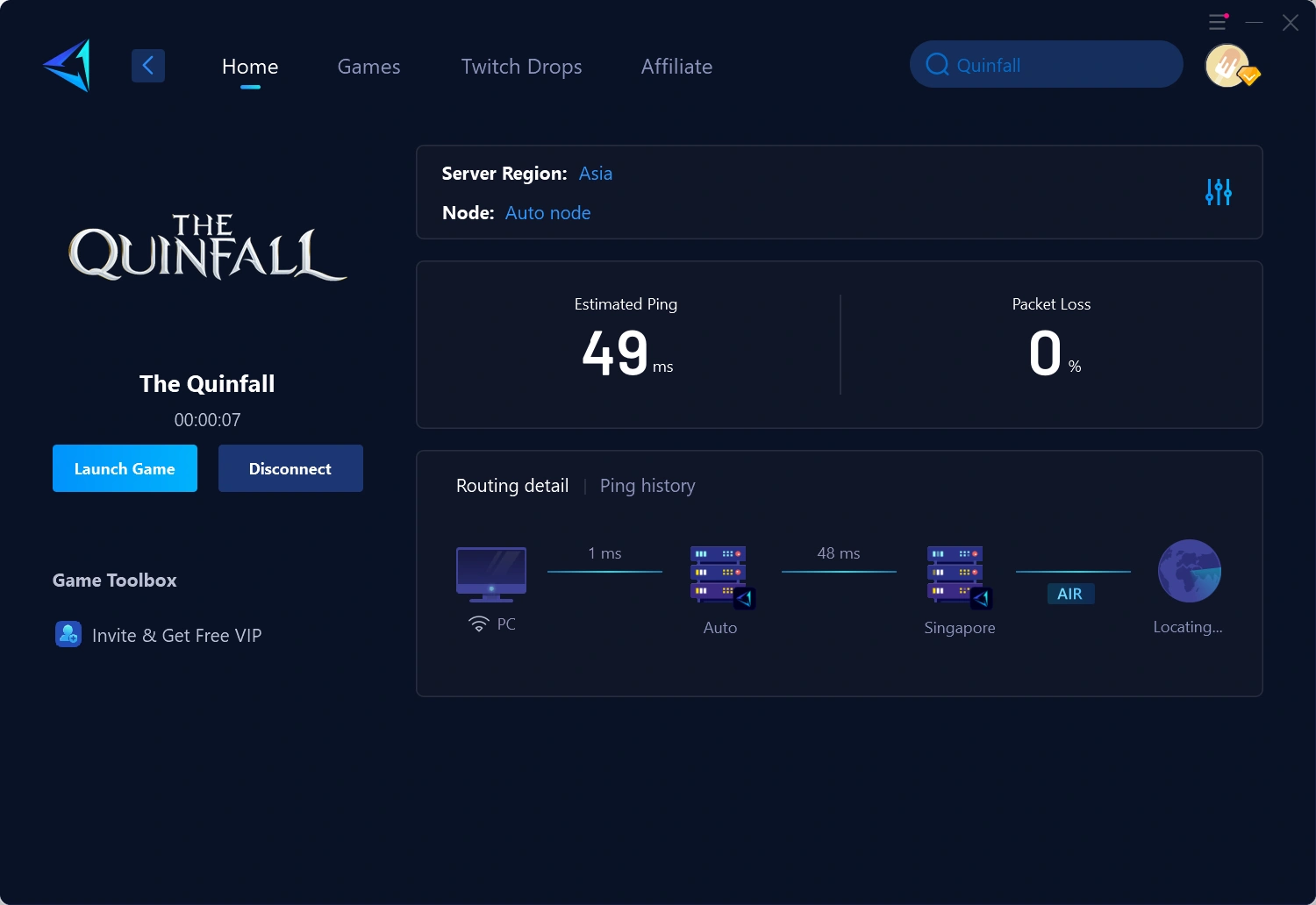The image size is (1316, 905).
Task: Click the Quinfall search input field
Action: click(x=1046, y=64)
